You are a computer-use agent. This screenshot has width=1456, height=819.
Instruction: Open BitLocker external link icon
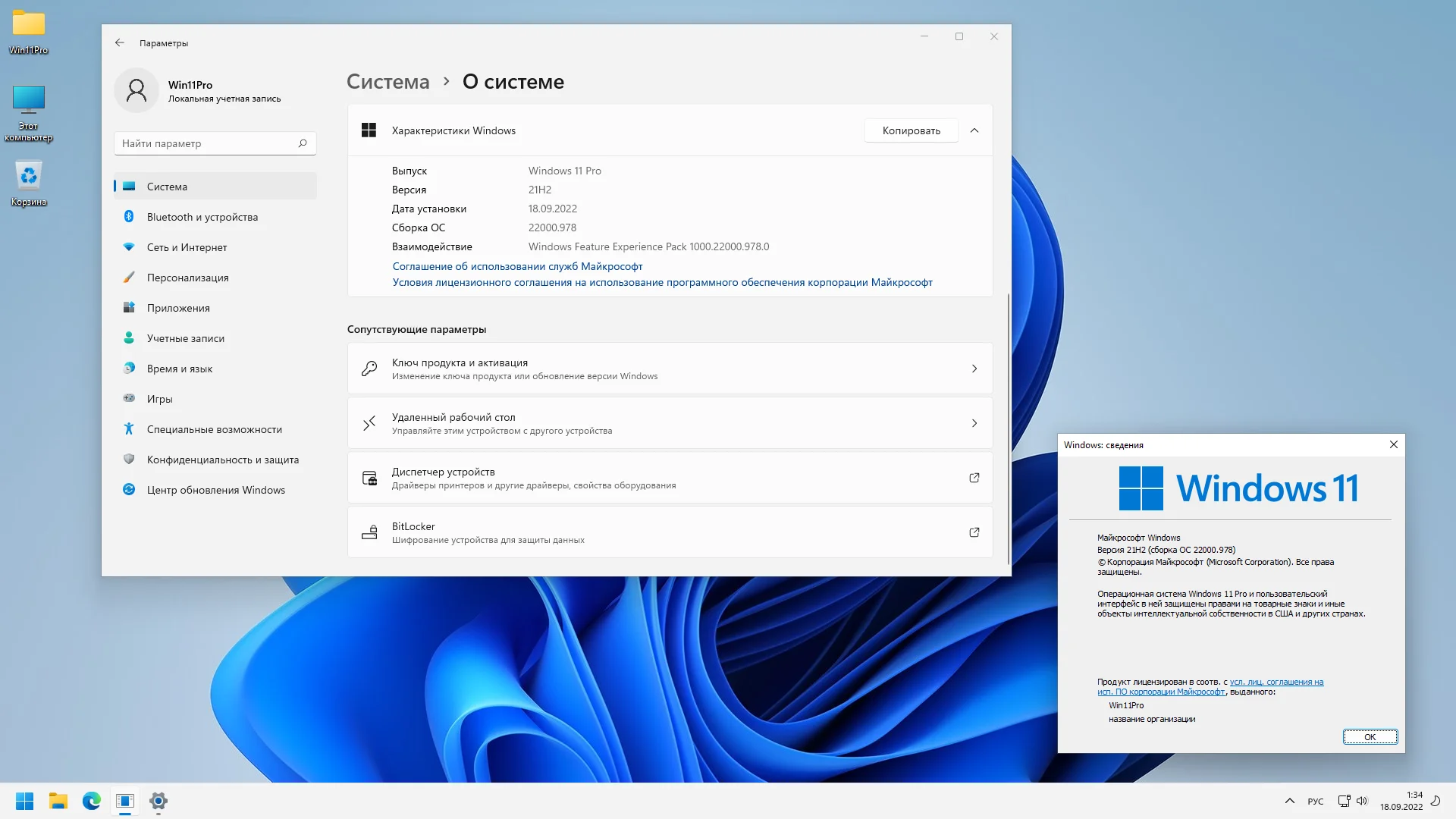(x=974, y=532)
